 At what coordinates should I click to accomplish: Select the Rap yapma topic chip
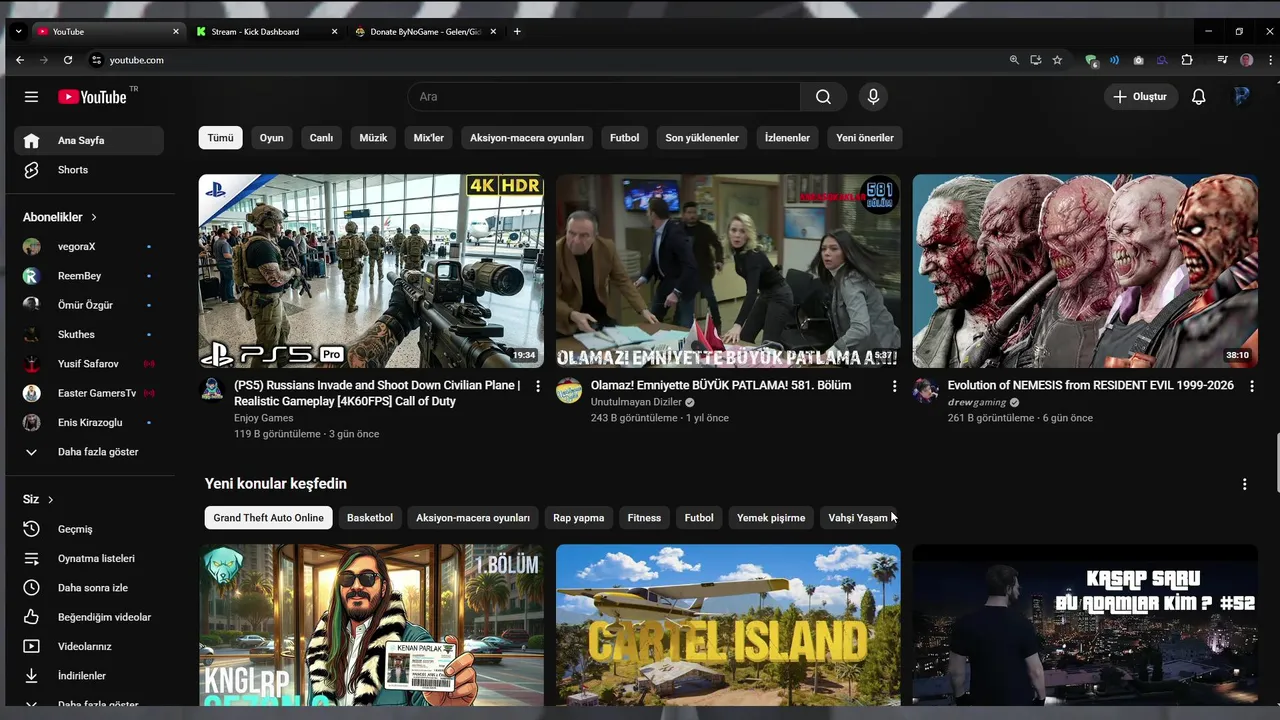[x=579, y=518]
